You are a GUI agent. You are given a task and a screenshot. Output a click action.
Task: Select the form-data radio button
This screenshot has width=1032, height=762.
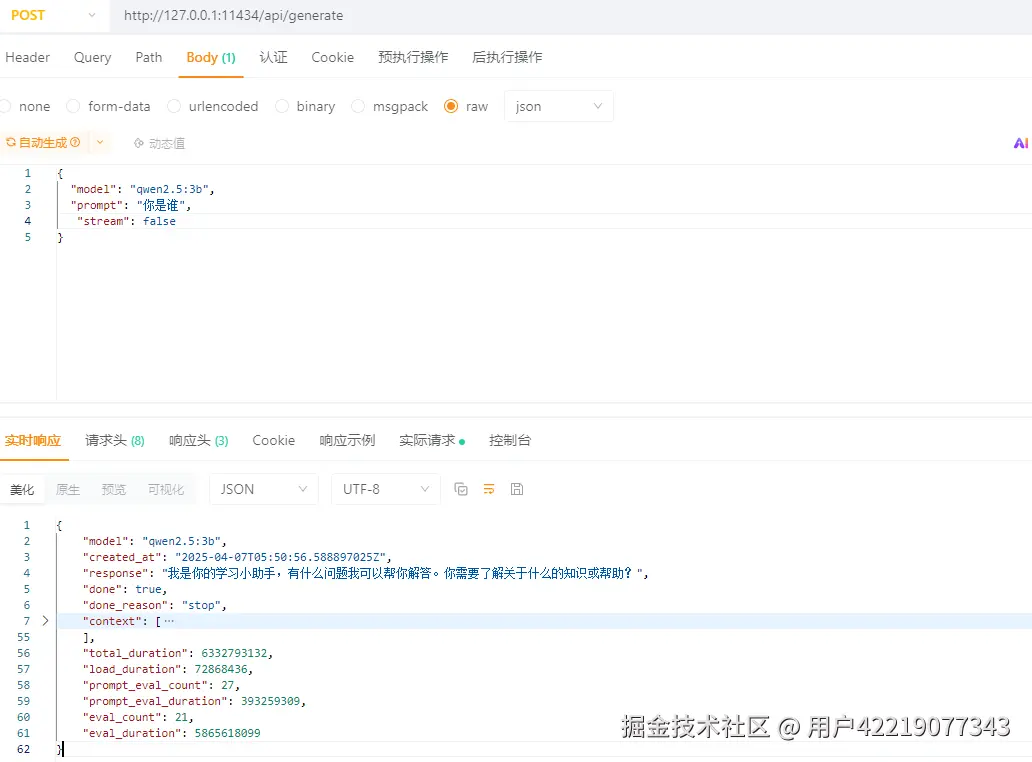pos(73,106)
